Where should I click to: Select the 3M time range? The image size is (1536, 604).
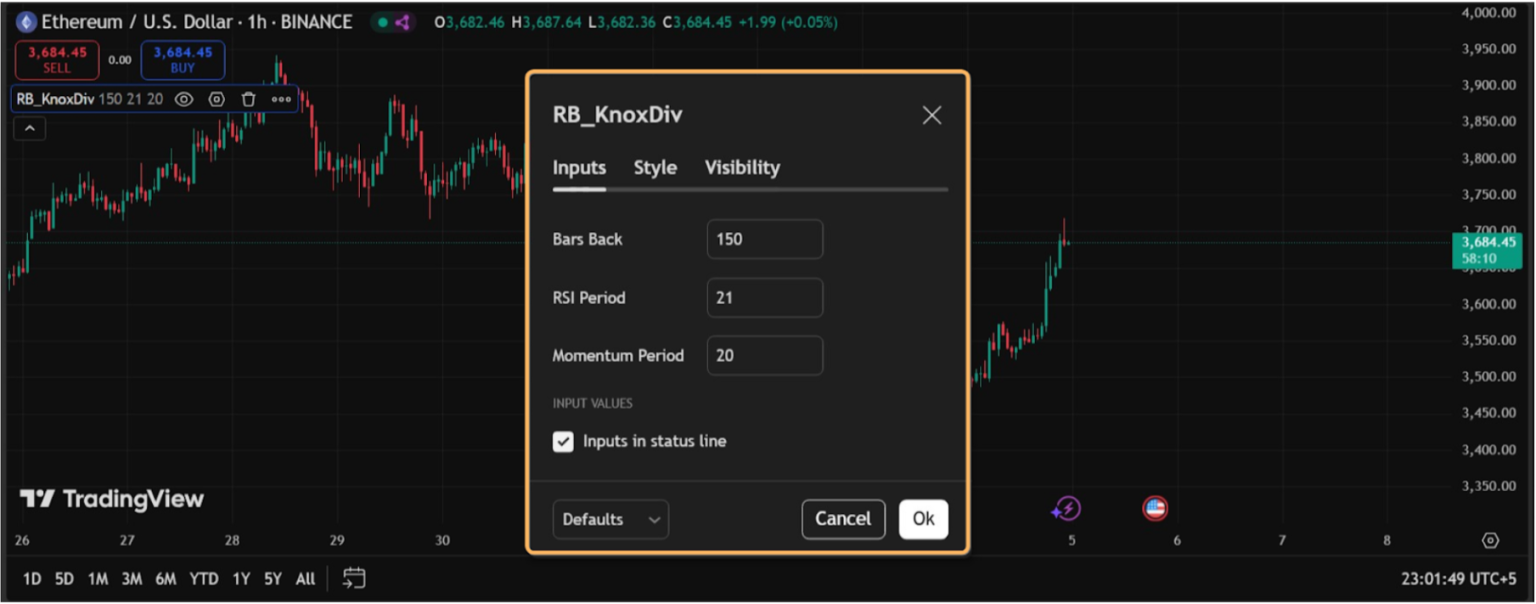[x=131, y=578]
